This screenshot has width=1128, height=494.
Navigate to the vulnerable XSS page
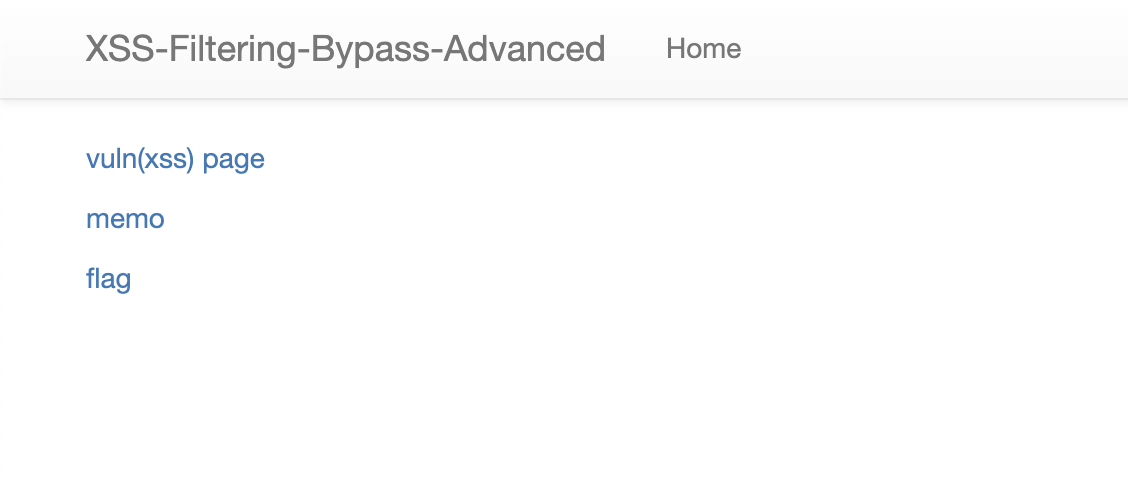tap(175, 159)
